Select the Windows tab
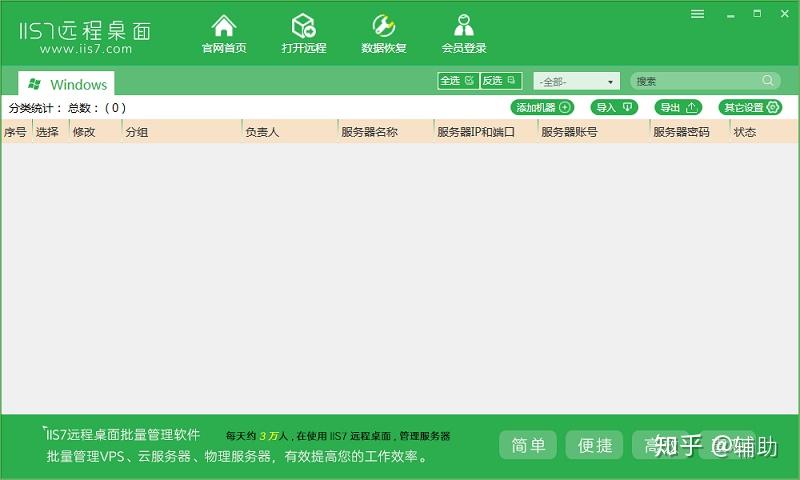 [x=67, y=84]
